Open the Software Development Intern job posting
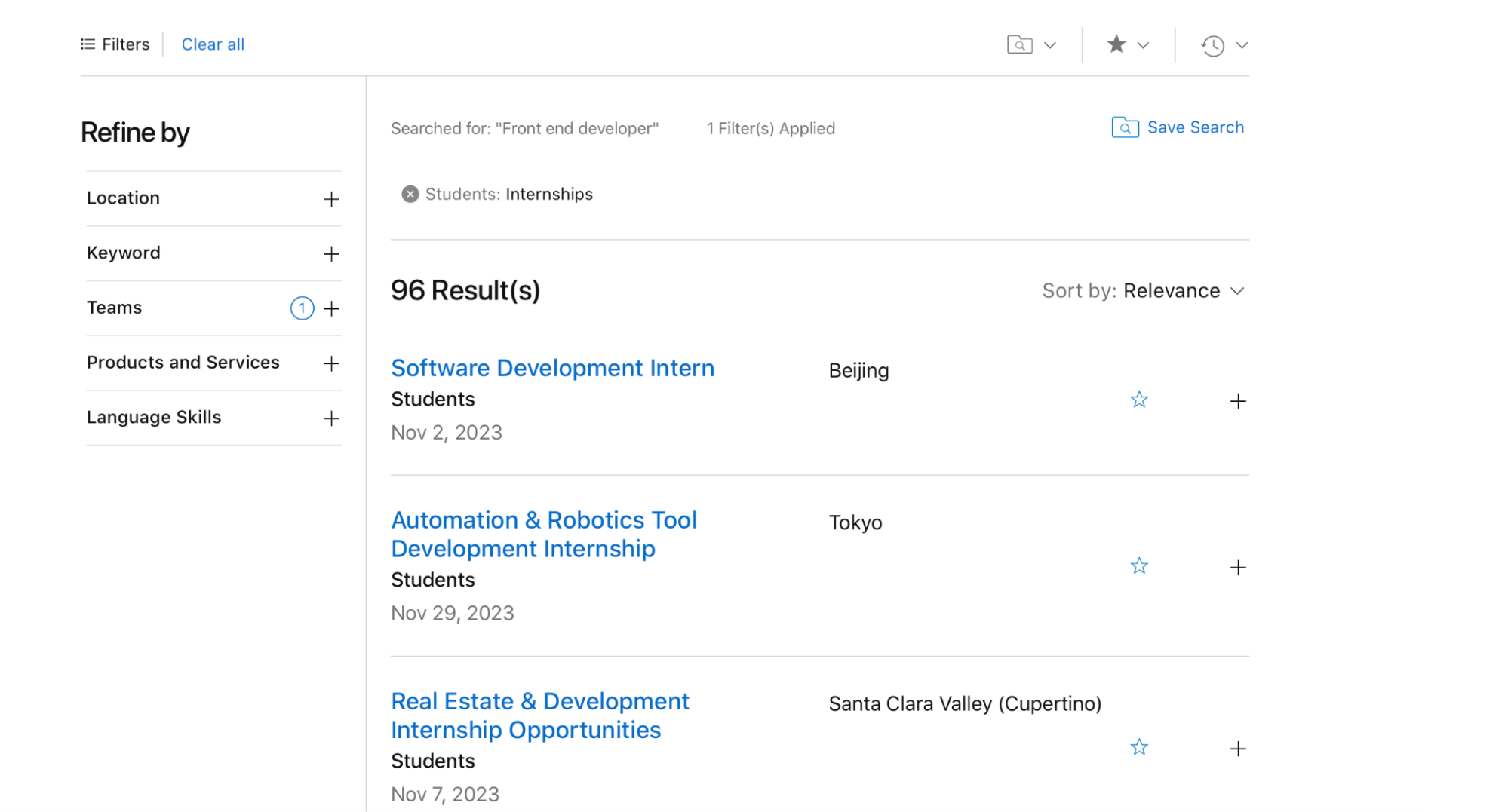Screen dimensions: 1508x812 tap(552, 368)
